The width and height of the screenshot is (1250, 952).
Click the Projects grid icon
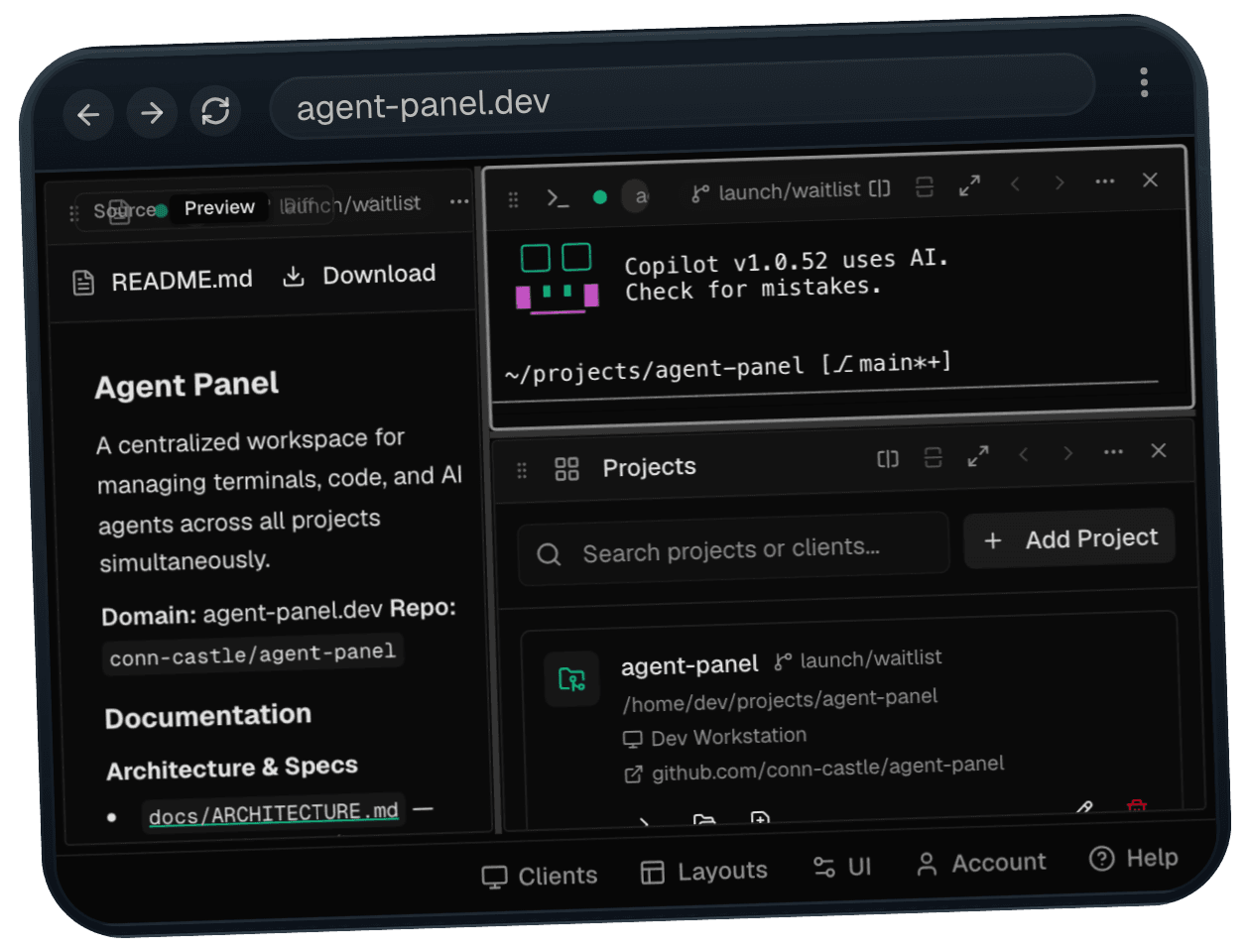click(566, 469)
